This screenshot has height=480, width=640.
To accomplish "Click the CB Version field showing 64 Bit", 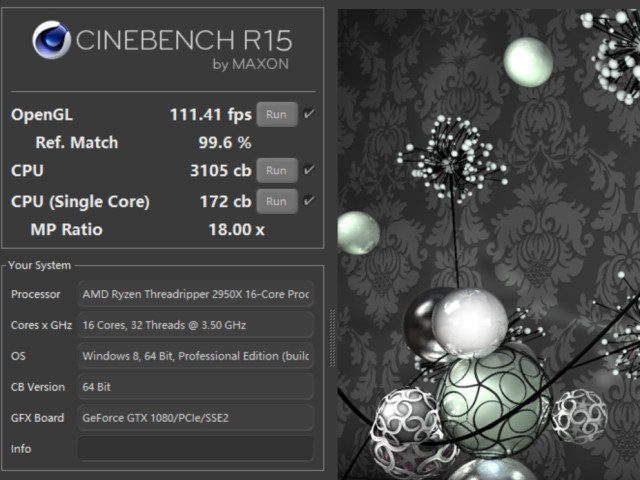I will pos(195,387).
